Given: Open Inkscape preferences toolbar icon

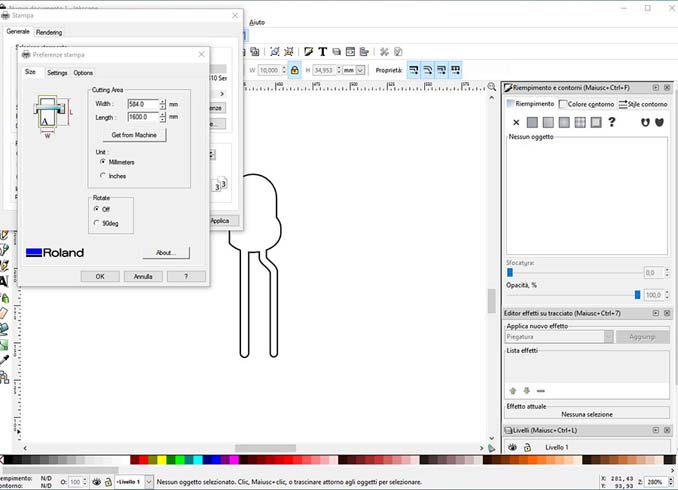Looking at the screenshot, I should click(x=384, y=52).
